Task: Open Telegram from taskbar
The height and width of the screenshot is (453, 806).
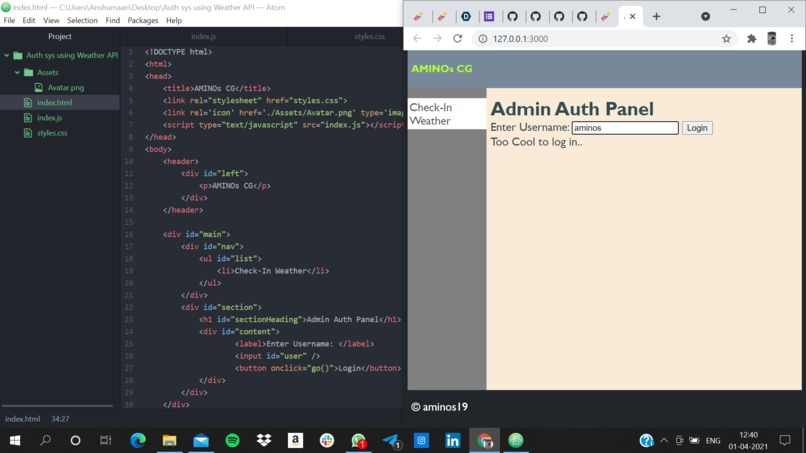Action: [390, 441]
